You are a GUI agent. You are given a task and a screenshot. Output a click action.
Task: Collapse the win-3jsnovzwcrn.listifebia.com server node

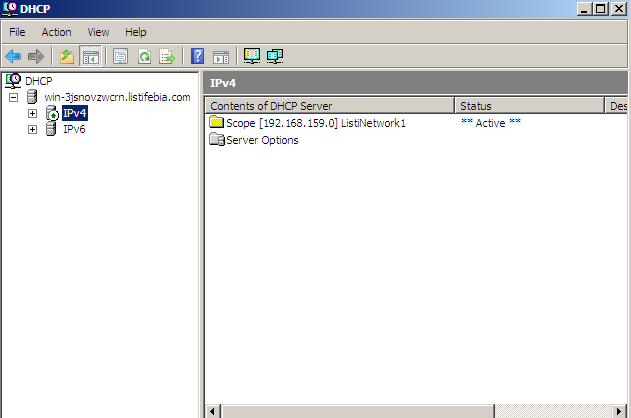[13, 97]
